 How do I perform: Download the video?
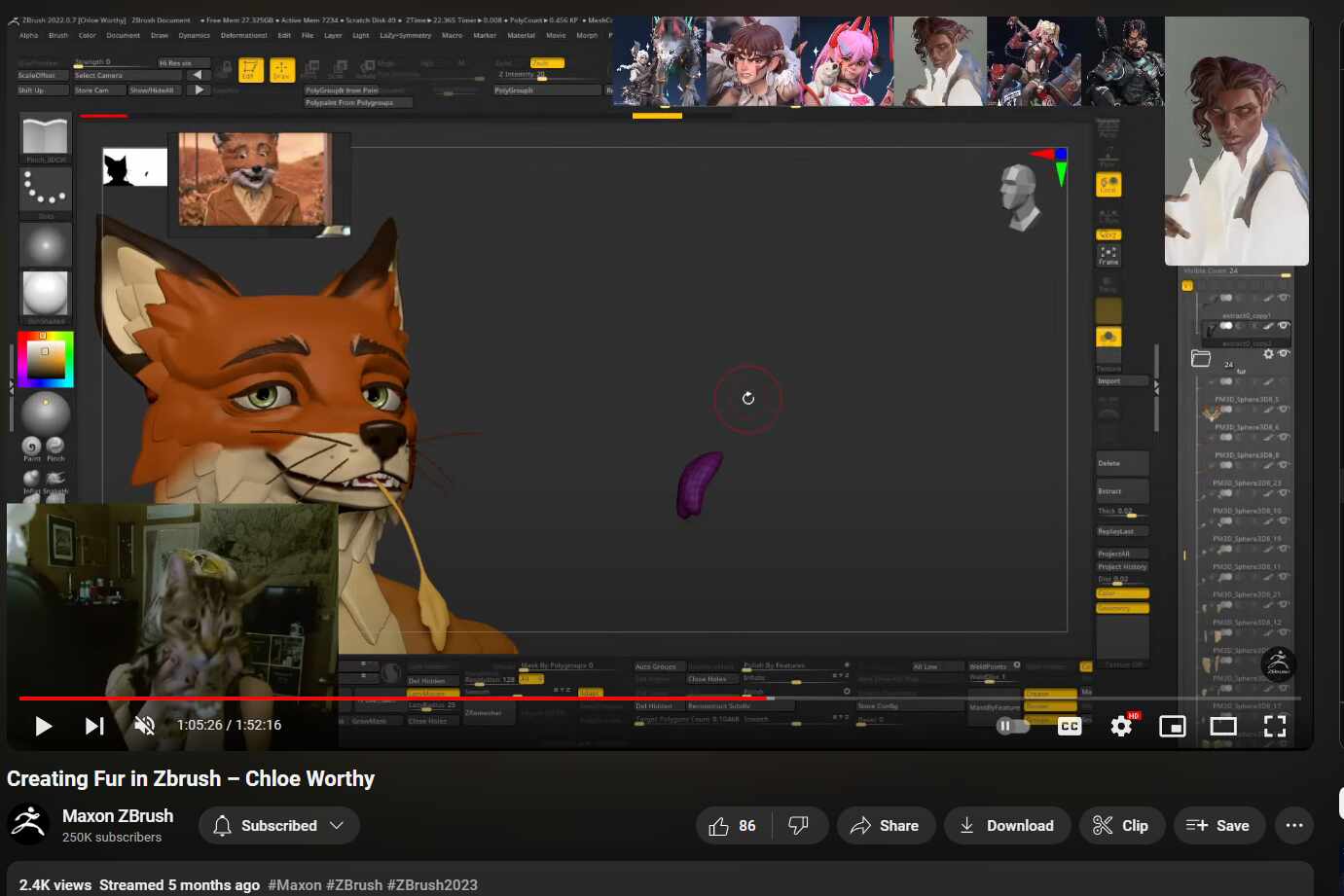tap(1007, 826)
